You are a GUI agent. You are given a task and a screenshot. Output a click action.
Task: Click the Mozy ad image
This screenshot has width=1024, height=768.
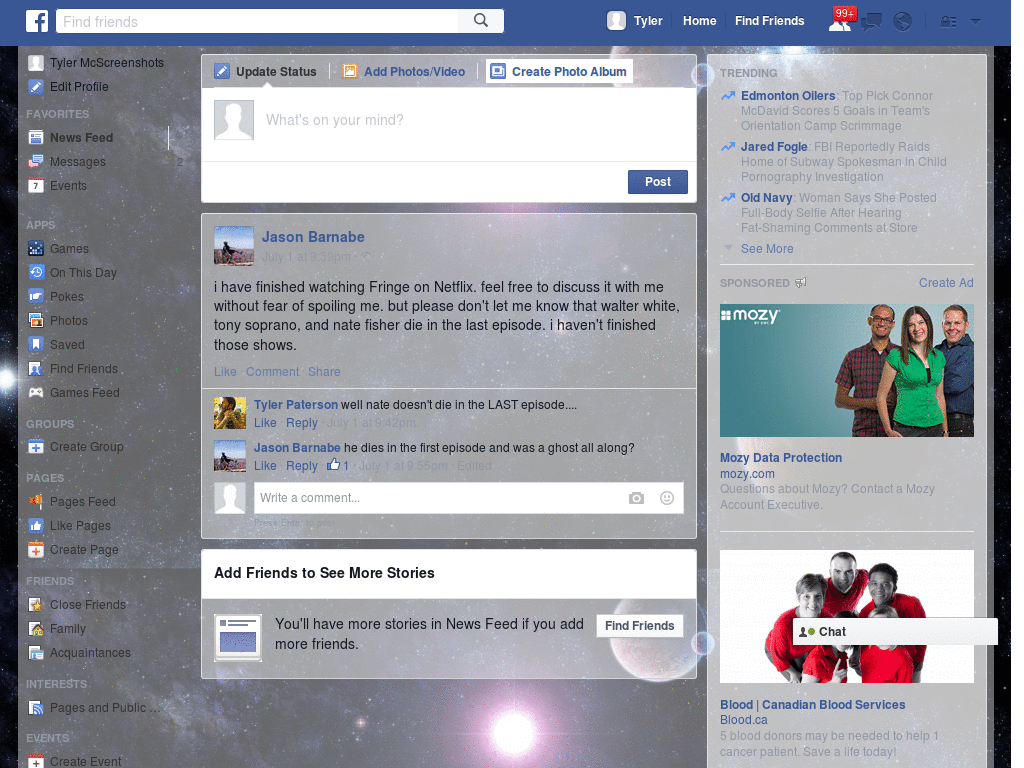coord(846,370)
